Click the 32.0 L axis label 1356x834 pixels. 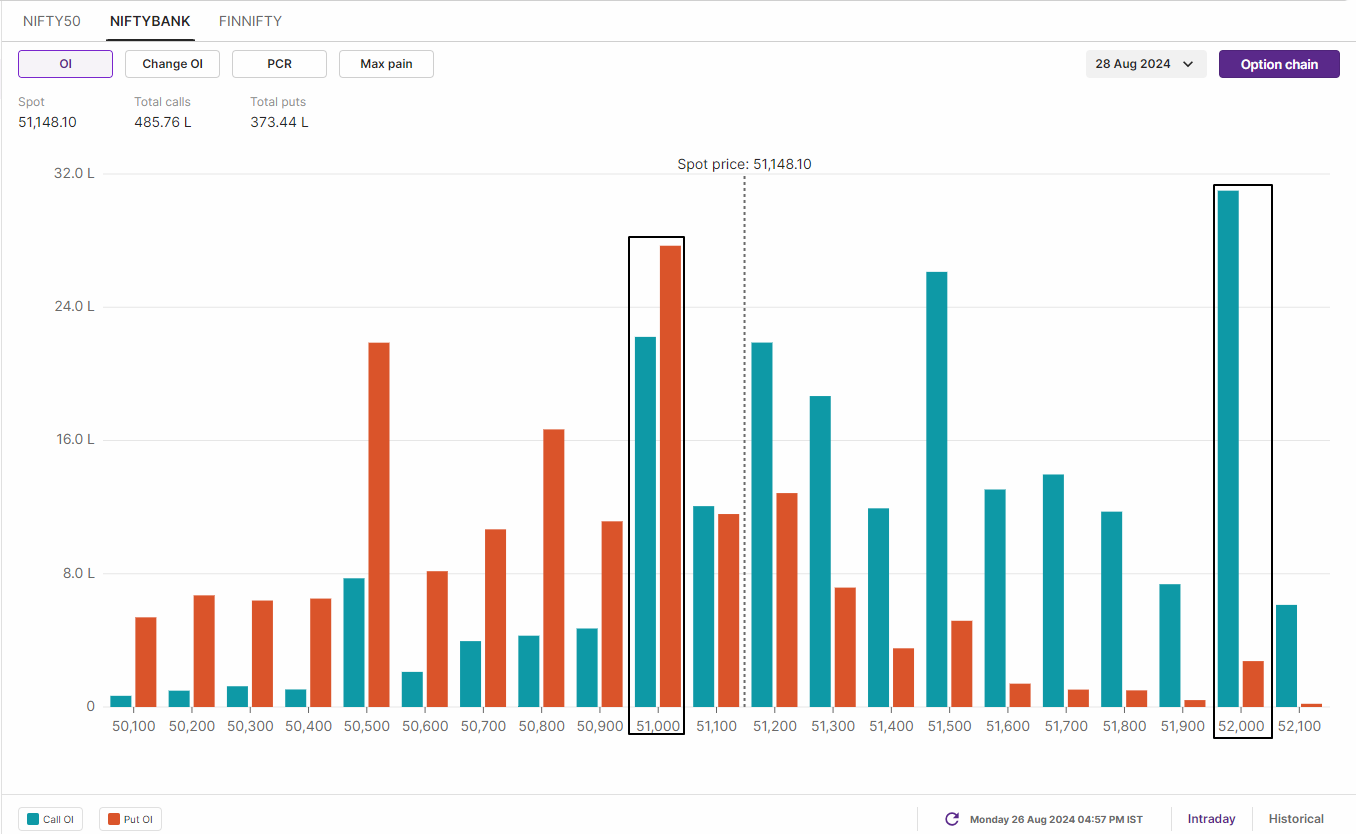(75, 173)
